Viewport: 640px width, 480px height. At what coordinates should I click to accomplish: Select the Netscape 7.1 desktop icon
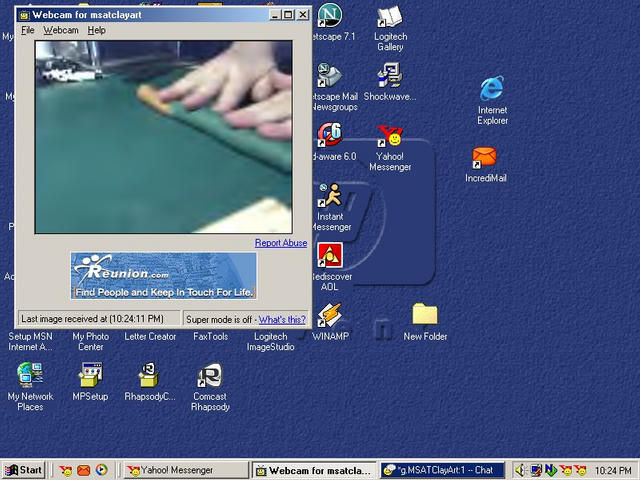330,15
